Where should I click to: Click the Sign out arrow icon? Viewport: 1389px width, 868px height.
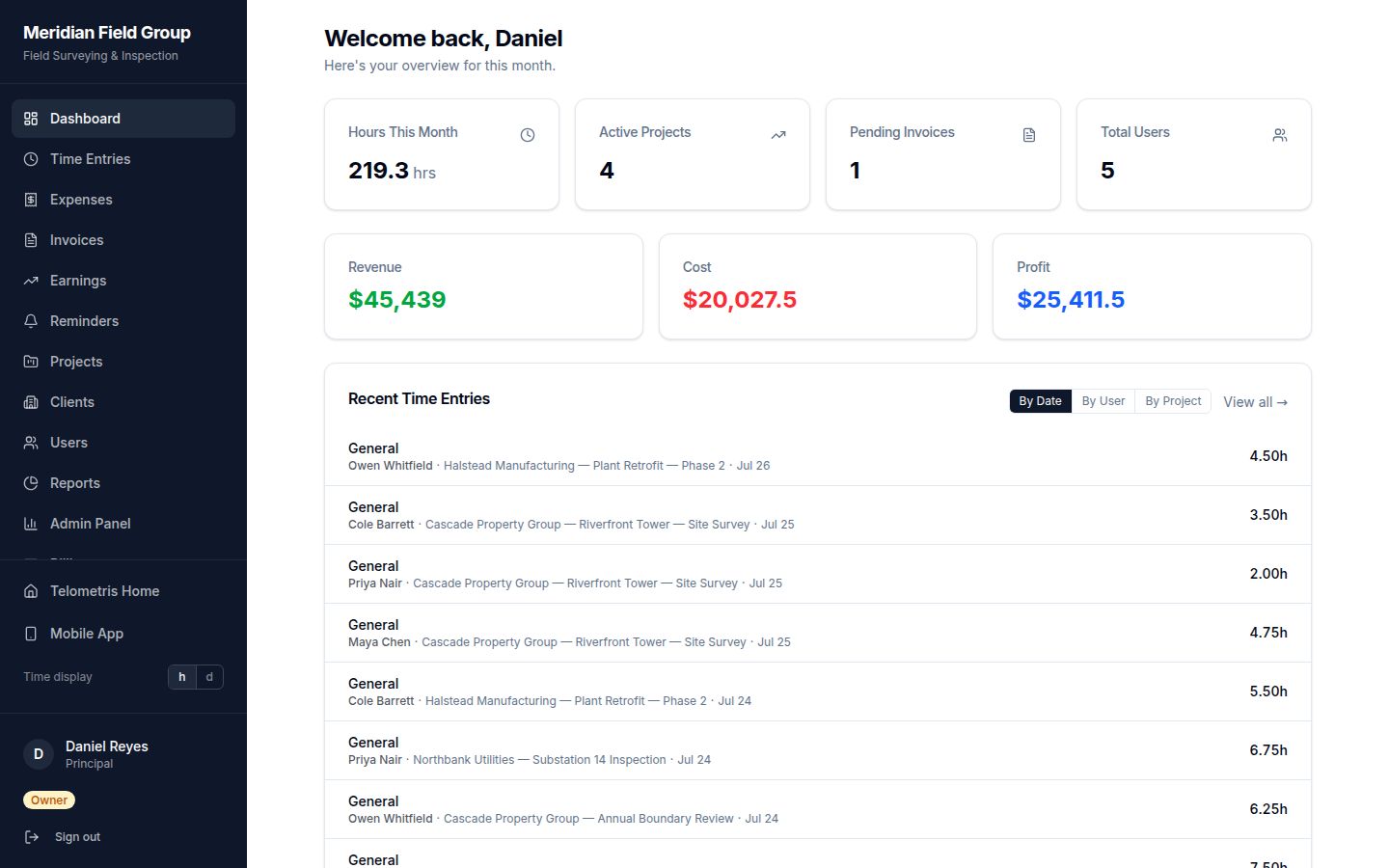point(32,837)
